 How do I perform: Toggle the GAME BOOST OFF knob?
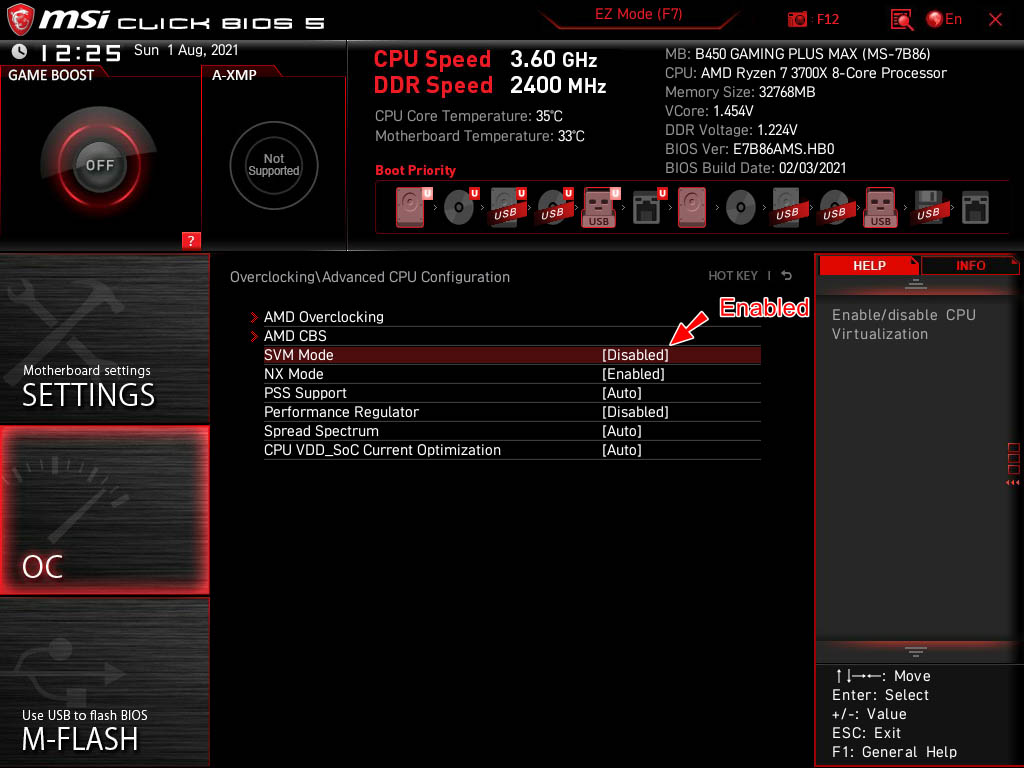99,165
